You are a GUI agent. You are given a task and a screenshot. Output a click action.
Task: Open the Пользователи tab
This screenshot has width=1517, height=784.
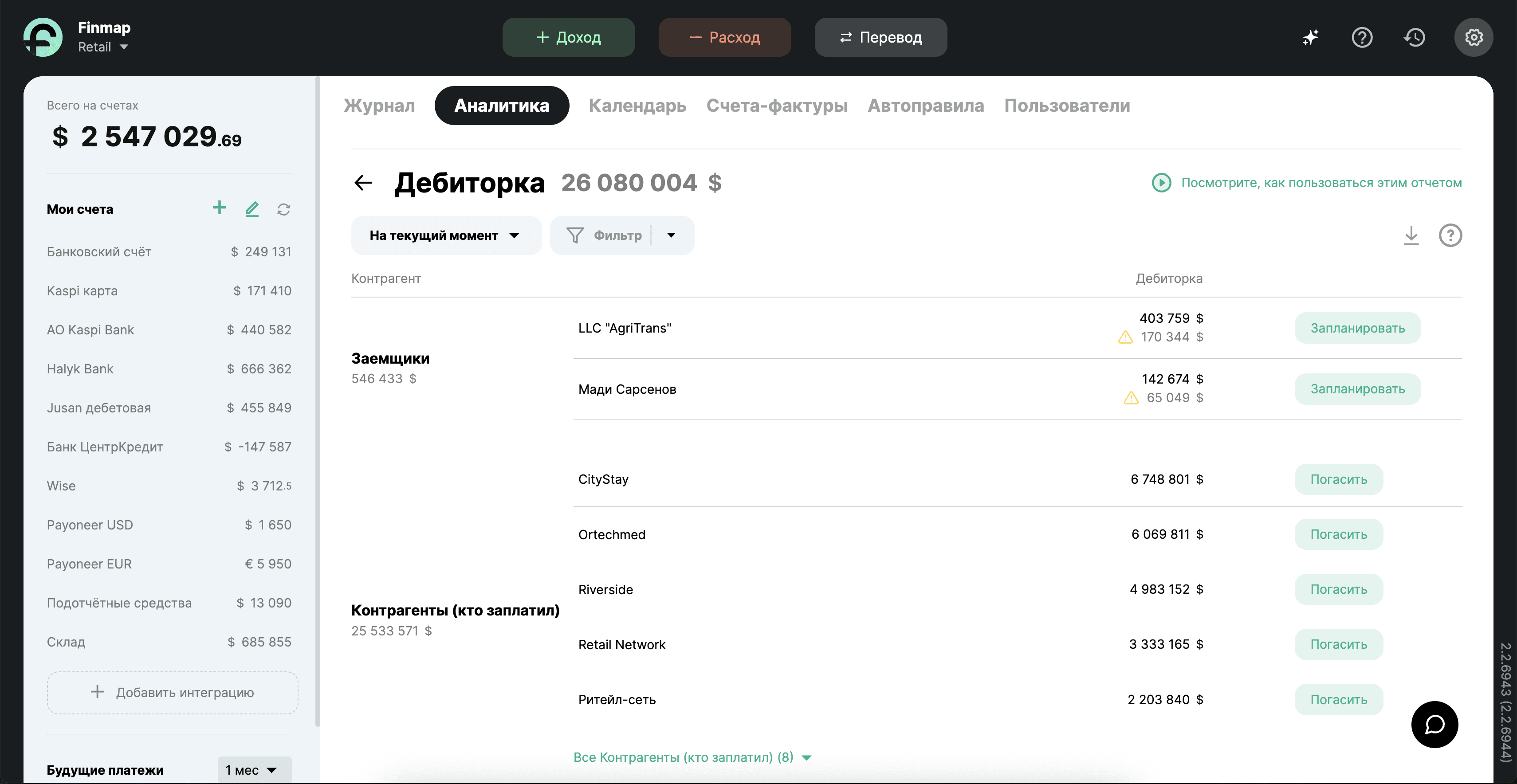coord(1067,106)
